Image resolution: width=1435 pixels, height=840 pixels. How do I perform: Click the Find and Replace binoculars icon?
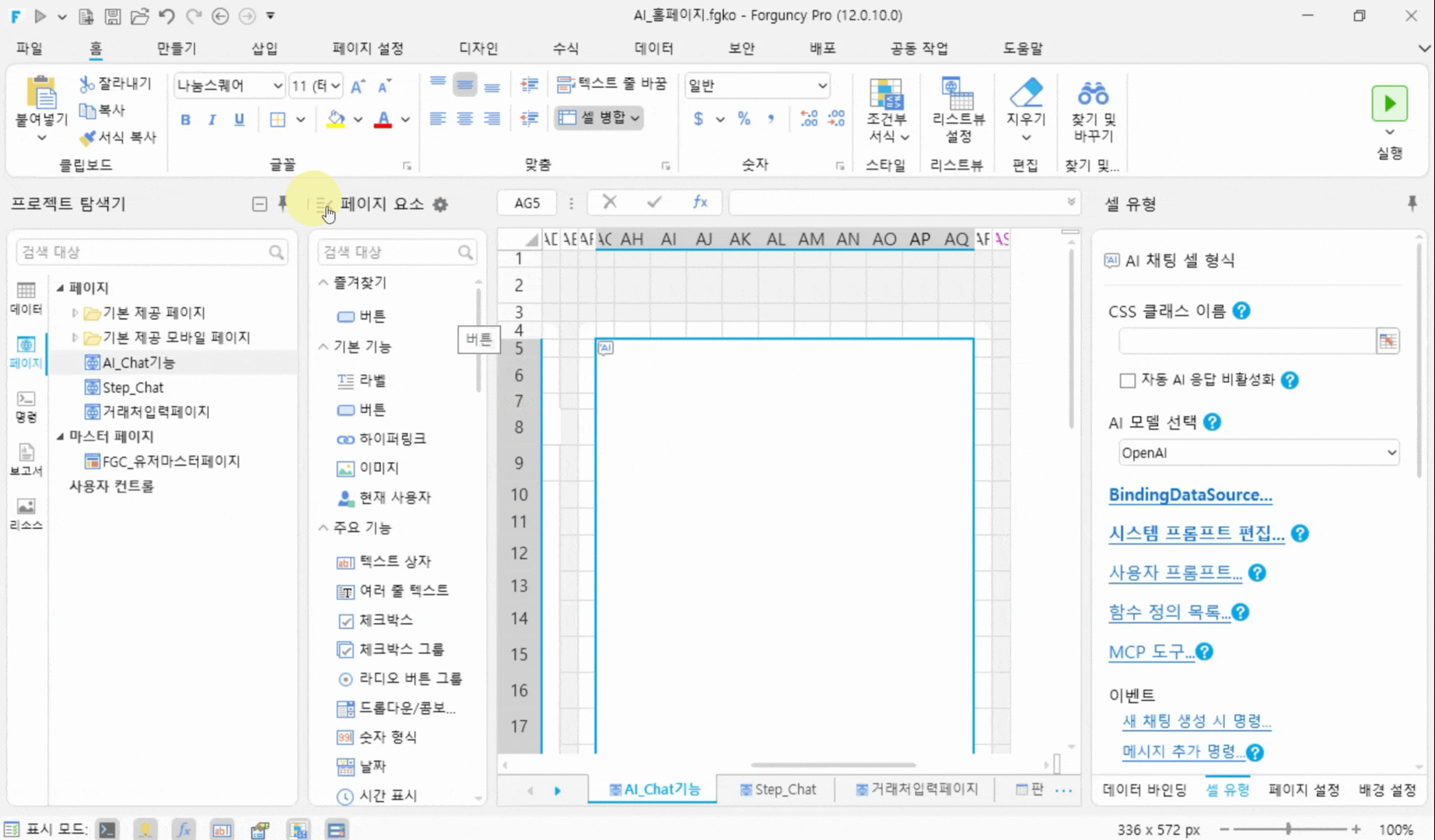click(x=1093, y=94)
